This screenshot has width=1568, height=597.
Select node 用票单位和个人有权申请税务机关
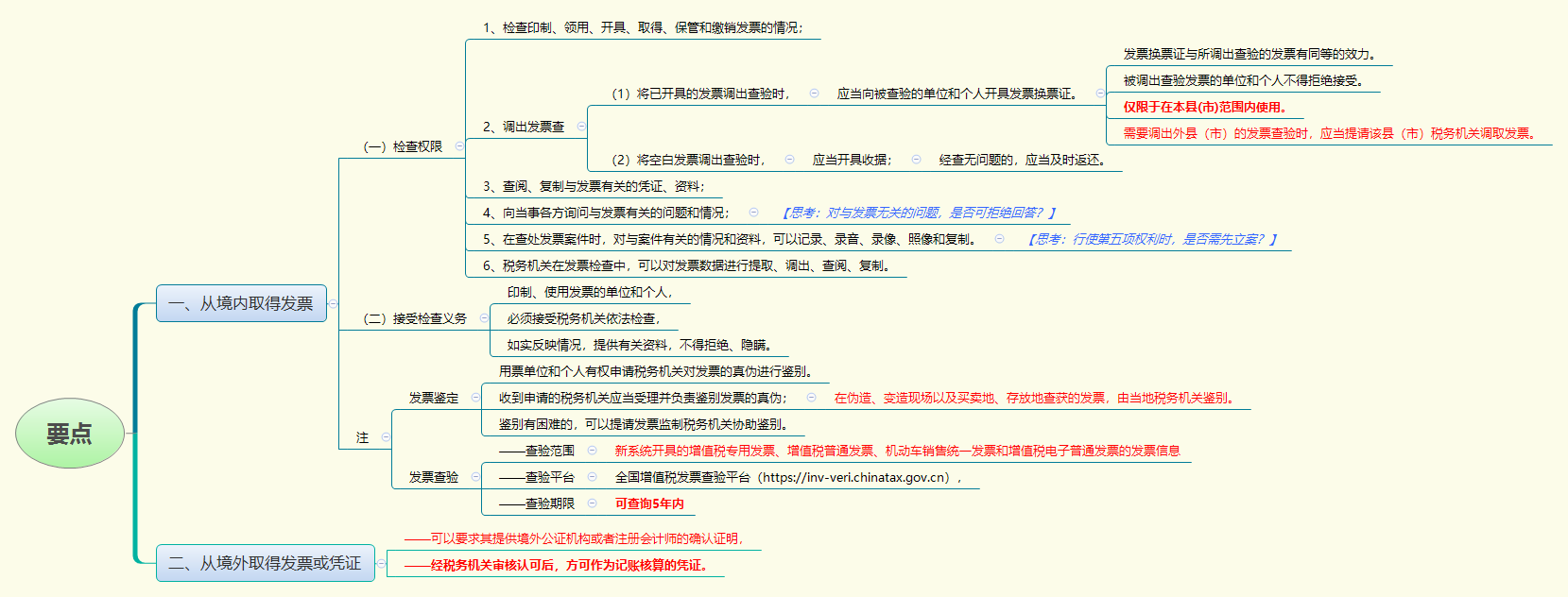click(x=656, y=371)
